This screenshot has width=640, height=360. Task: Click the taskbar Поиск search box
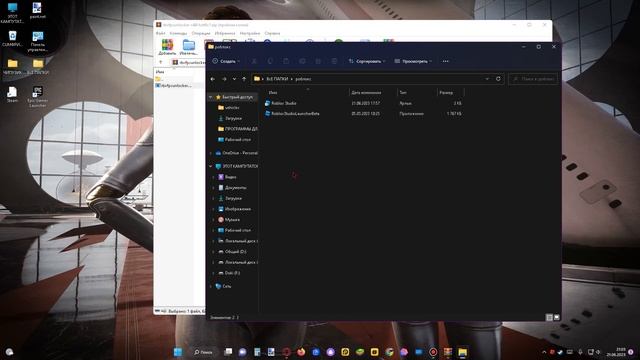203,352
